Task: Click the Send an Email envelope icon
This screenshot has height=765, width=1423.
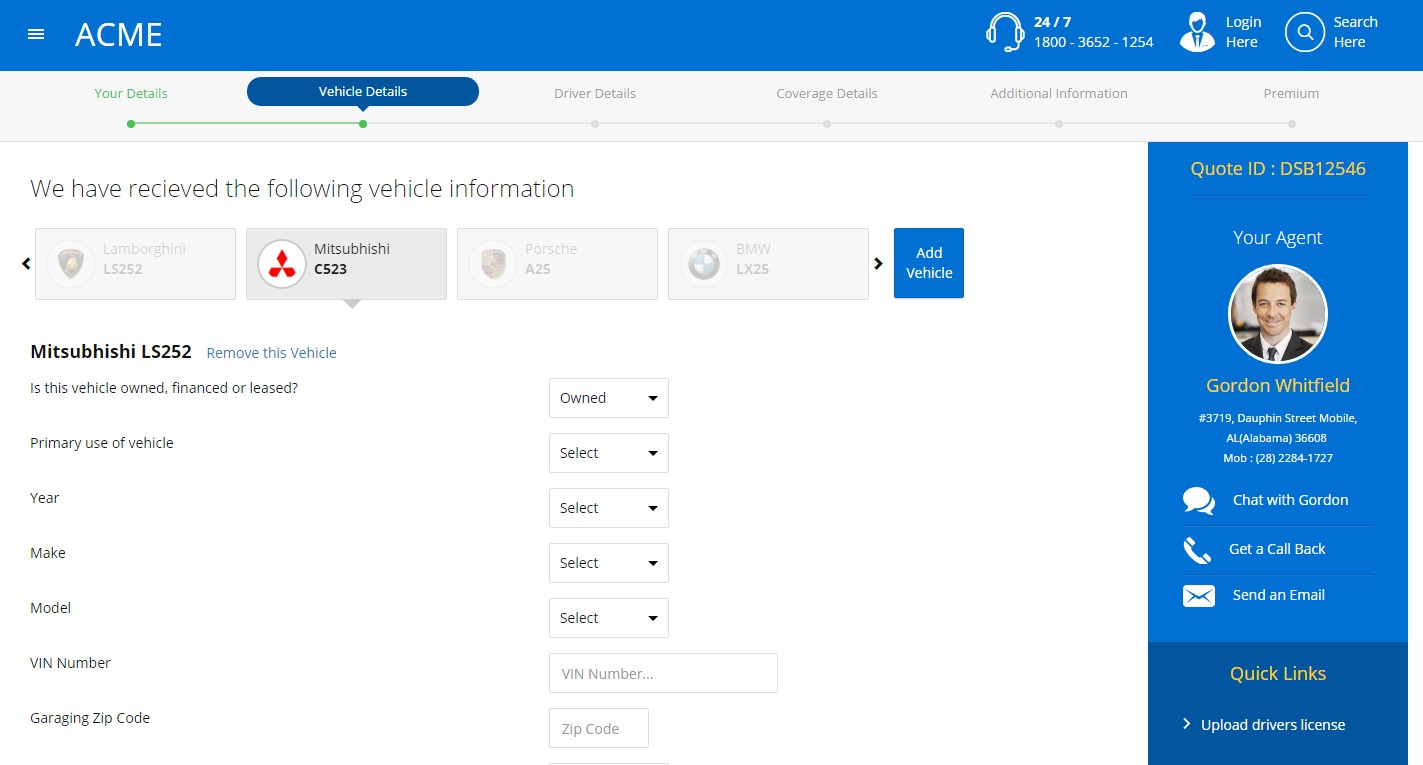Action: click(1198, 596)
